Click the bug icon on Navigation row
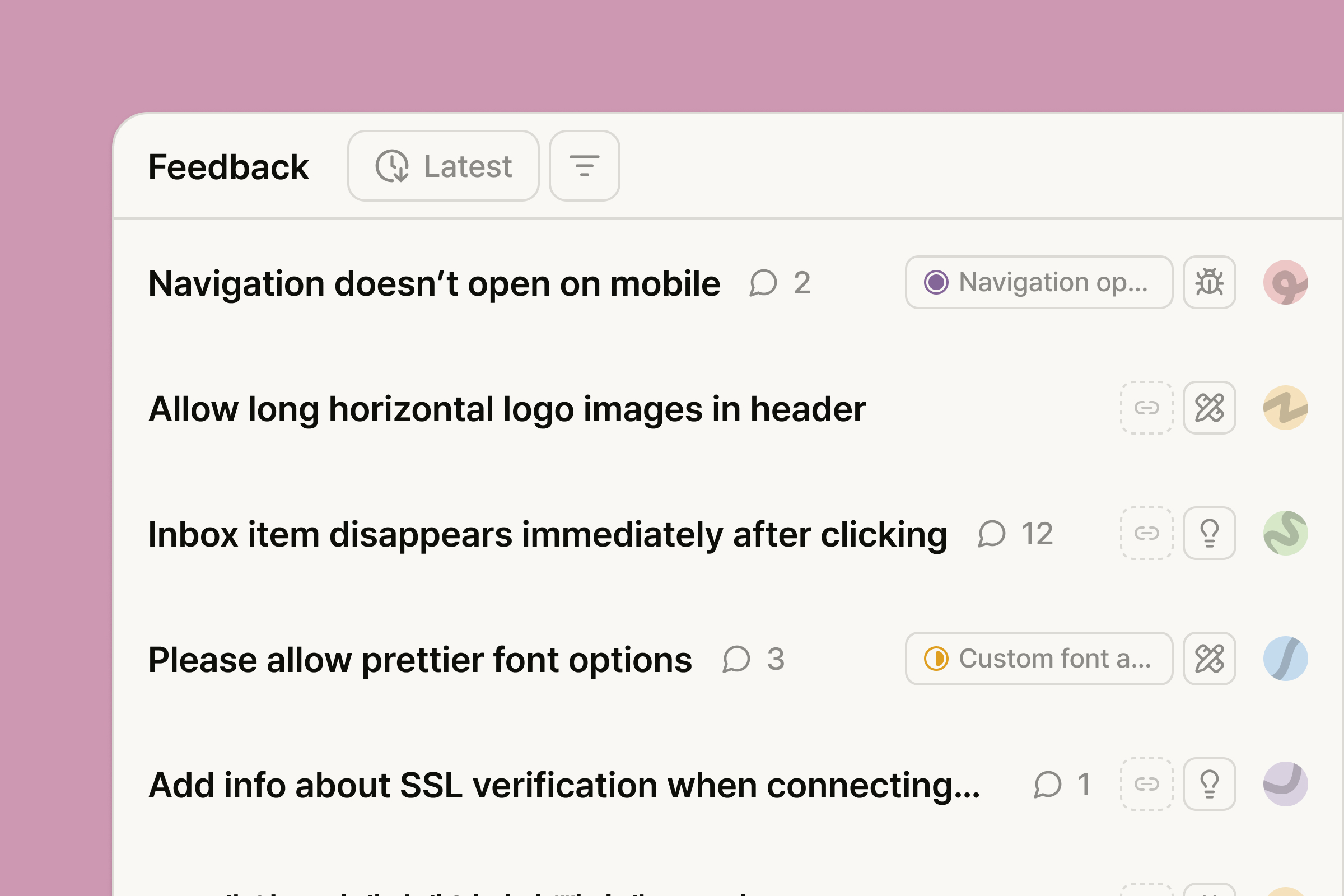Viewport: 1344px width, 896px height. click(x=1209, y=282)
